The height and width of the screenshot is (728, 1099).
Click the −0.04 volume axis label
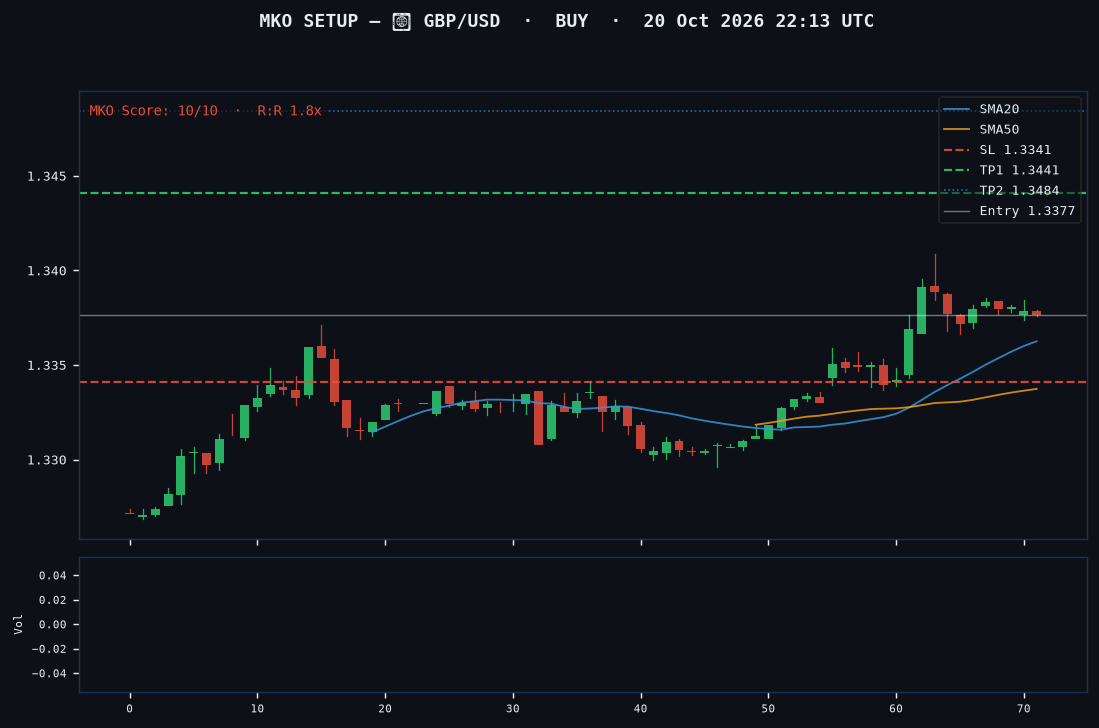(x=49, y=674)
